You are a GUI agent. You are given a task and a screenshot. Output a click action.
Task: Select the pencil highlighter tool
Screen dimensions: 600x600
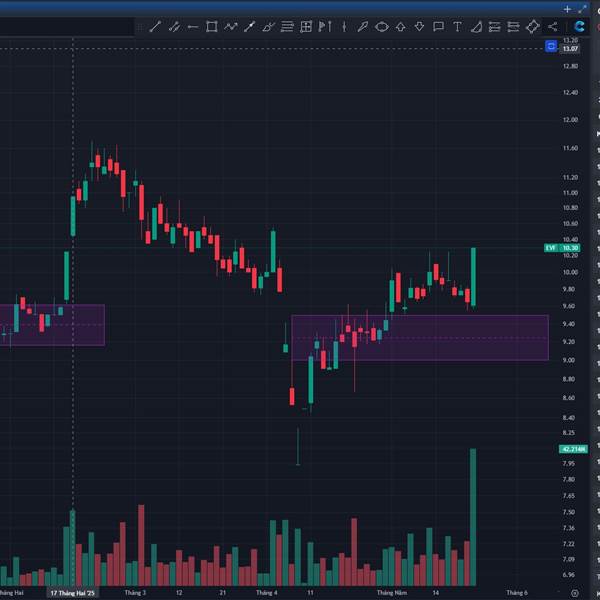(362, 27)
